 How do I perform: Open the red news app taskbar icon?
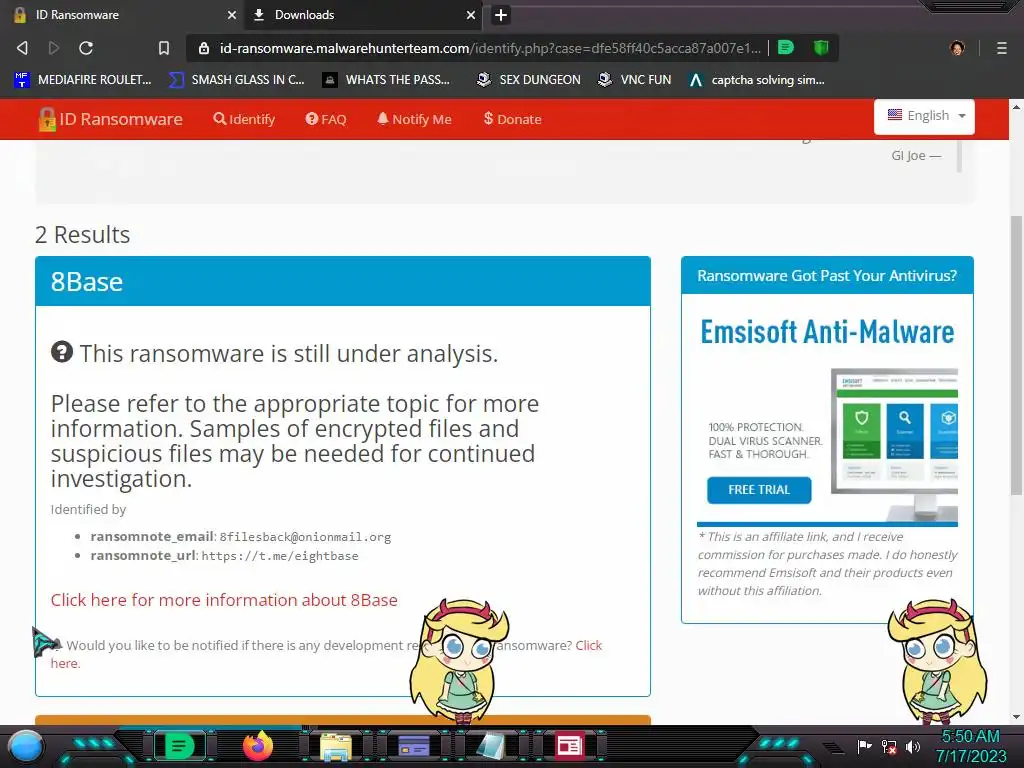[569, 746]
